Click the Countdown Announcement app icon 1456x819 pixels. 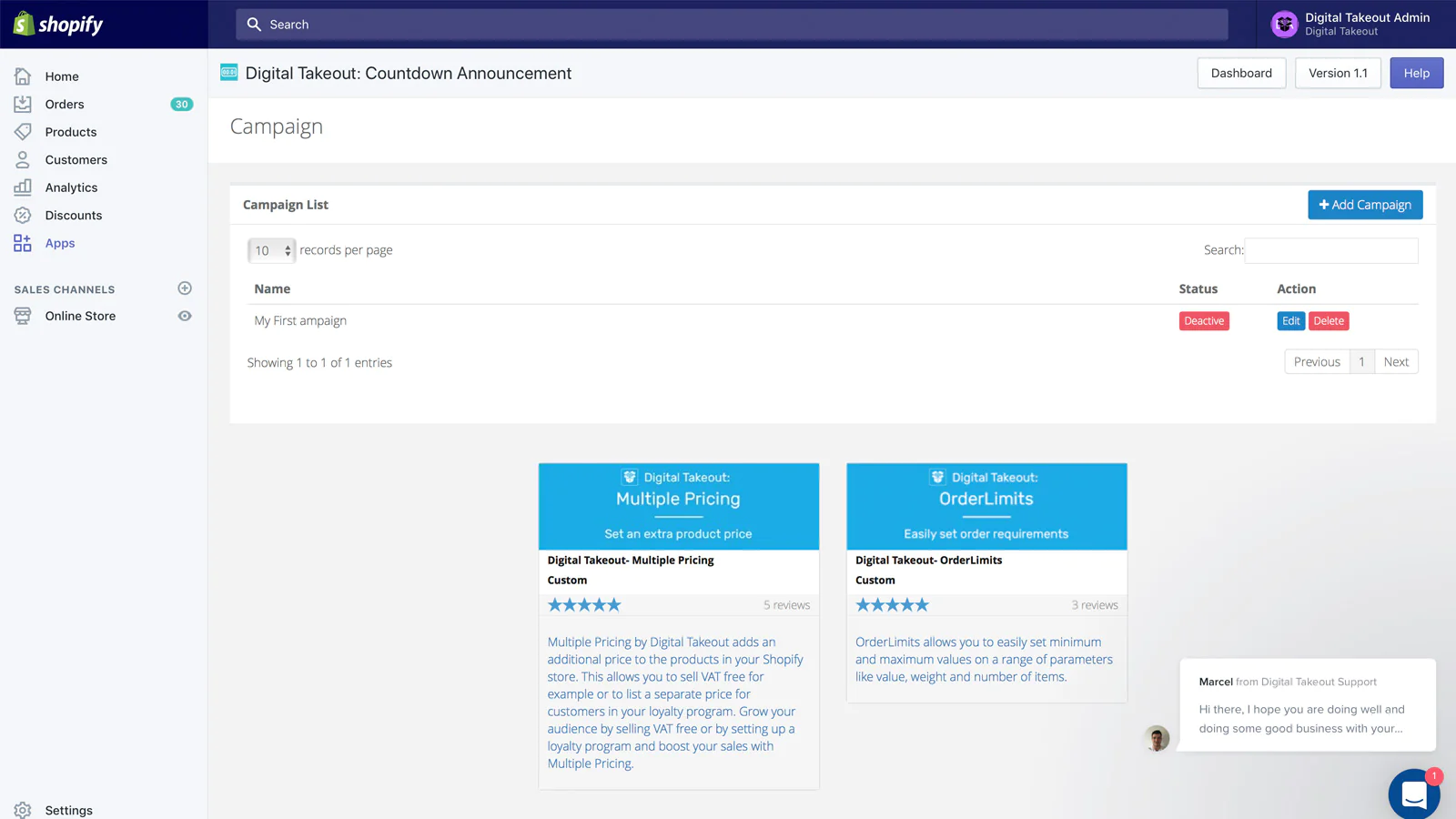tap(229, 73)
